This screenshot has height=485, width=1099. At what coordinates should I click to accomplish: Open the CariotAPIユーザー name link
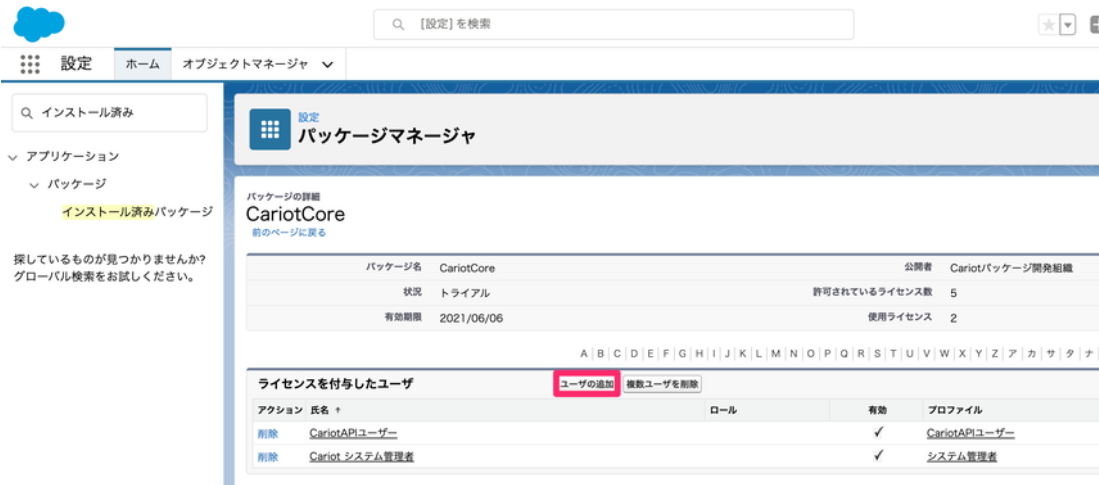pyautogui.click(x=353, y=433)
